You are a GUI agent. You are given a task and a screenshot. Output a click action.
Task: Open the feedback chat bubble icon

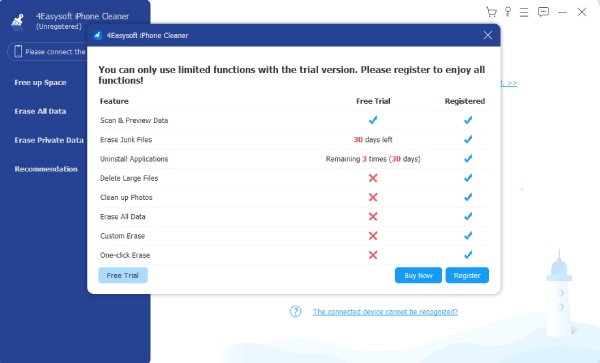pos(543,12)
